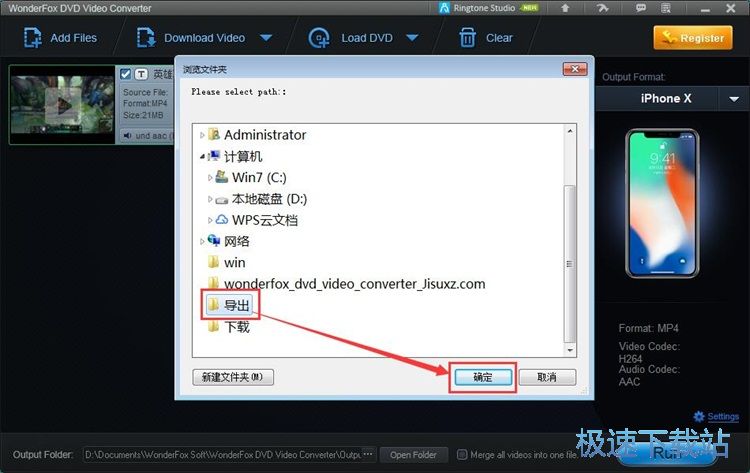750x473 pixels.
Task: Expand the 本地磁盘 (D:) drive
Action: click(210, 199)
